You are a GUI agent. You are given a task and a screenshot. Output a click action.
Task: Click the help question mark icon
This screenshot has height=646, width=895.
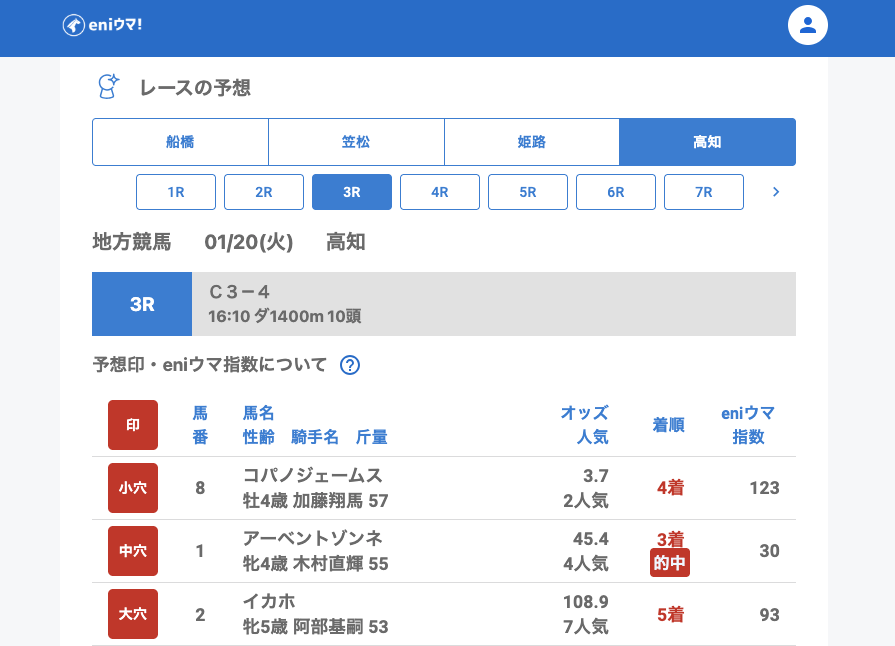pyautogui.click(x=349, y=365)
